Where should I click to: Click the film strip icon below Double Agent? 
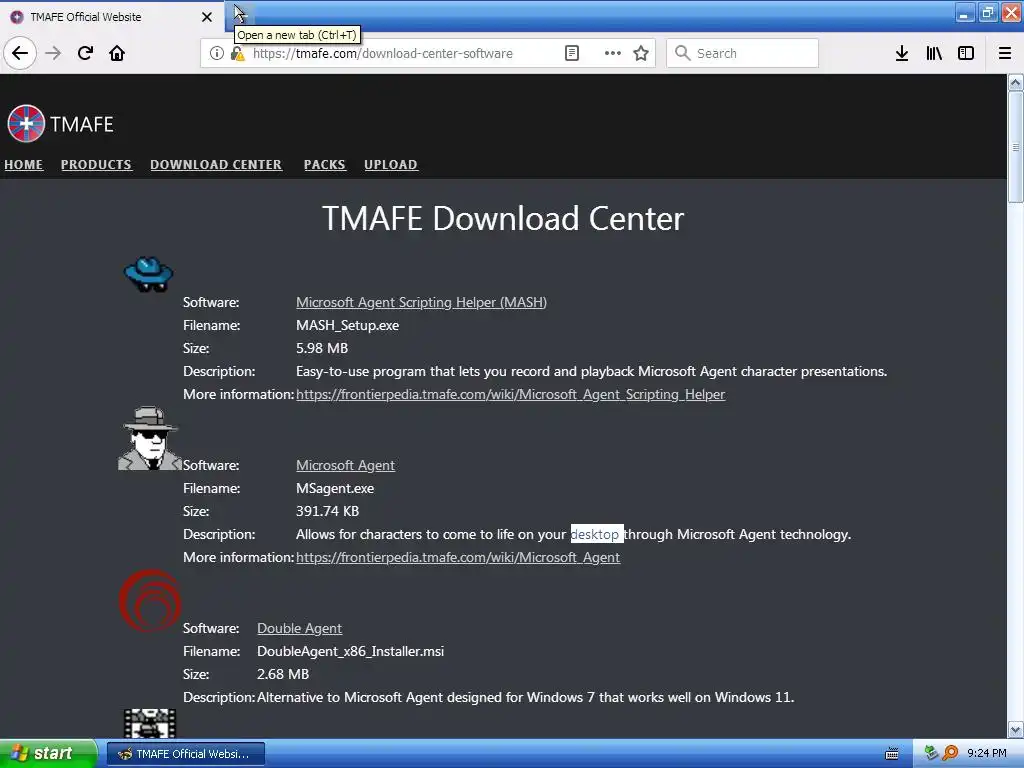[x=150, y=723]
